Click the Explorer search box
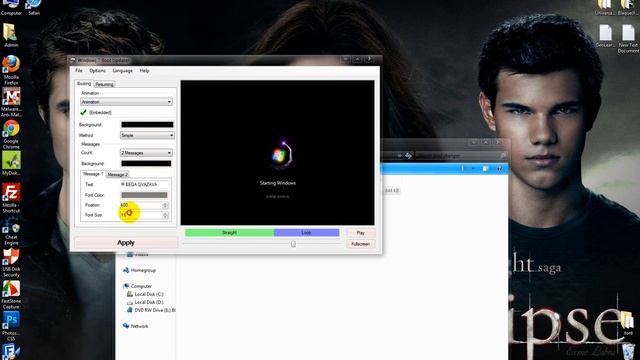The width and height of the screenshot is (640, 360). coord(461,156)
